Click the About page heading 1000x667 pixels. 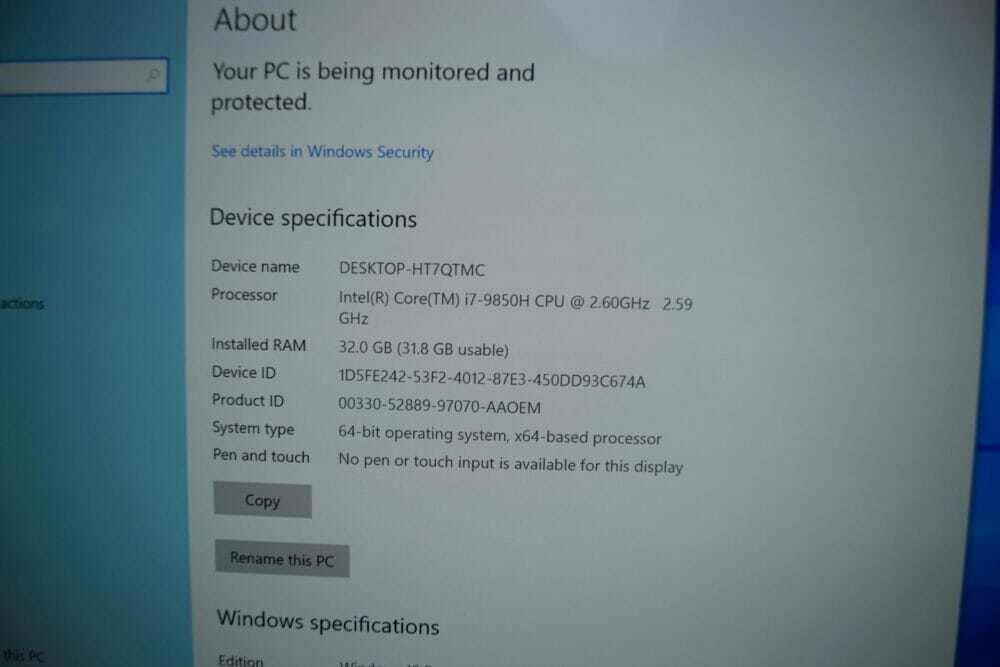(x=255, y=19)
